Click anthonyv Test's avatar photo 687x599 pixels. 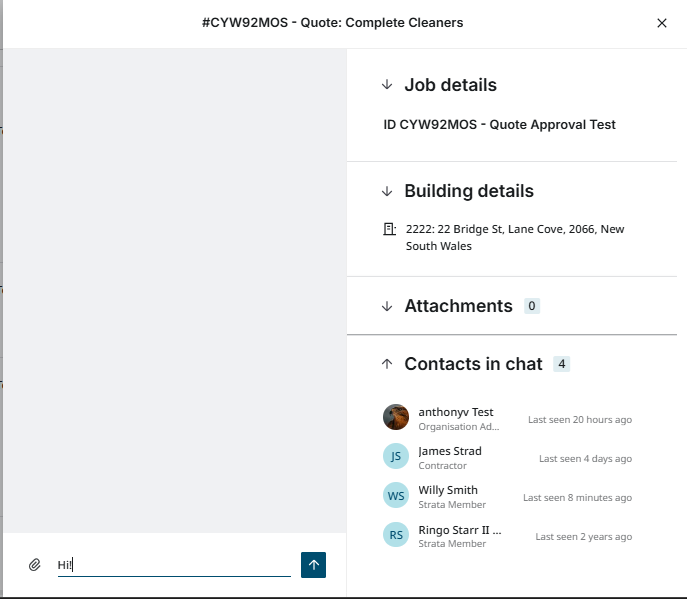coord(396,418)
